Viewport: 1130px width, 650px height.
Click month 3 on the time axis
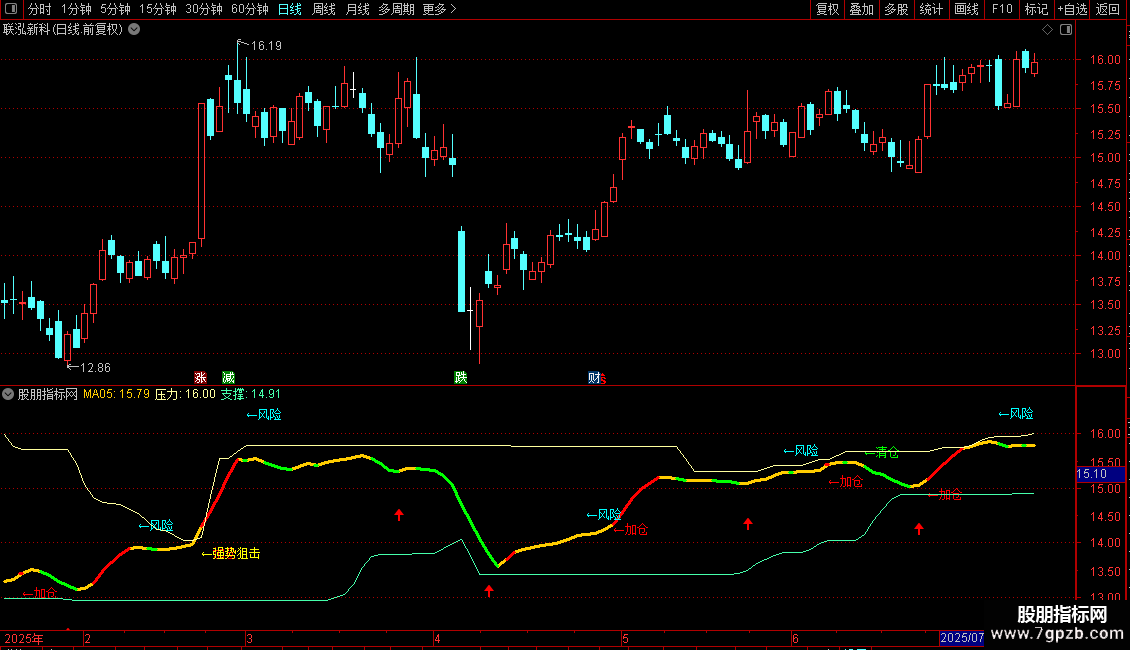[249, 638]
